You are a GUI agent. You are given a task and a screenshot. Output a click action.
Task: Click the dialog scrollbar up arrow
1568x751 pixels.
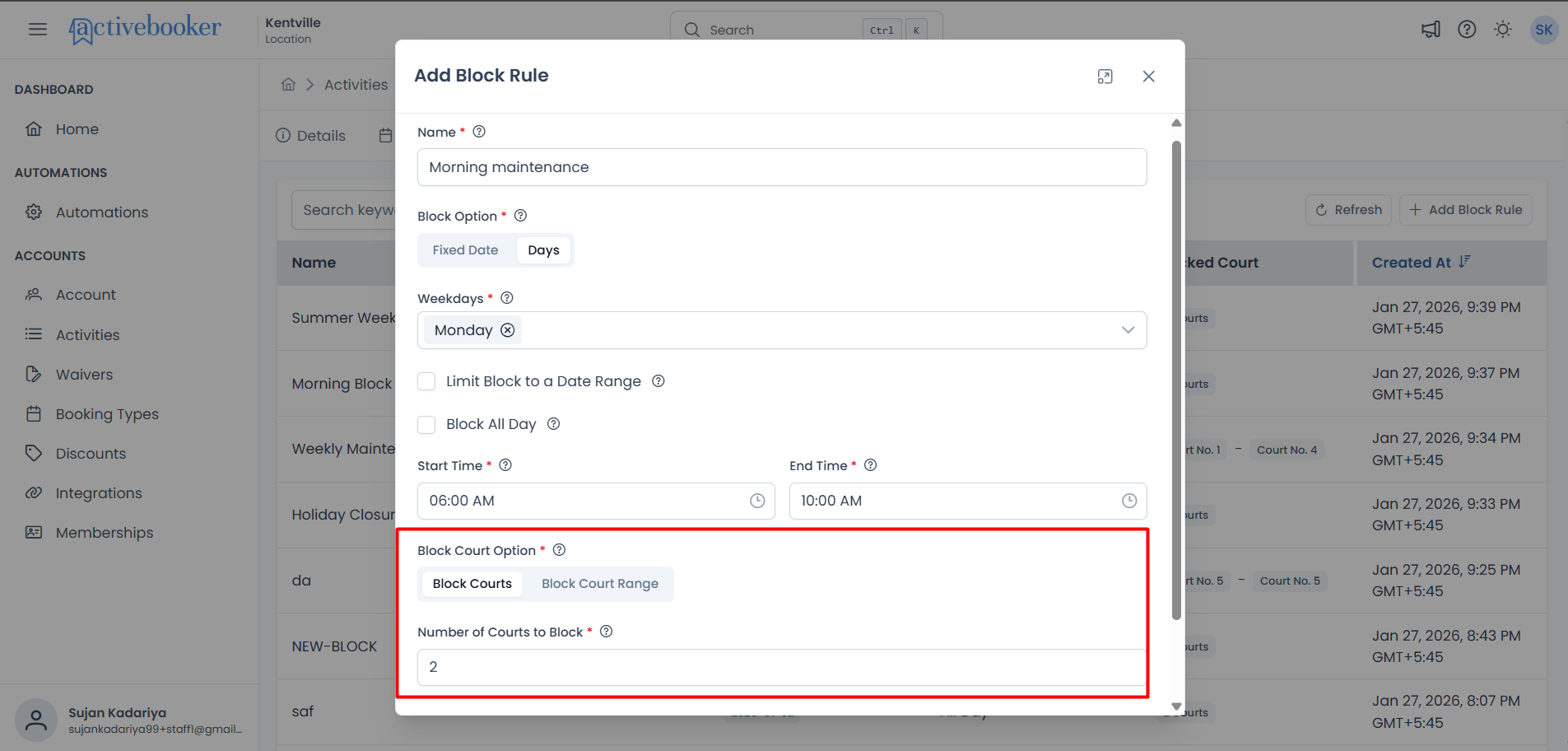1176,123
